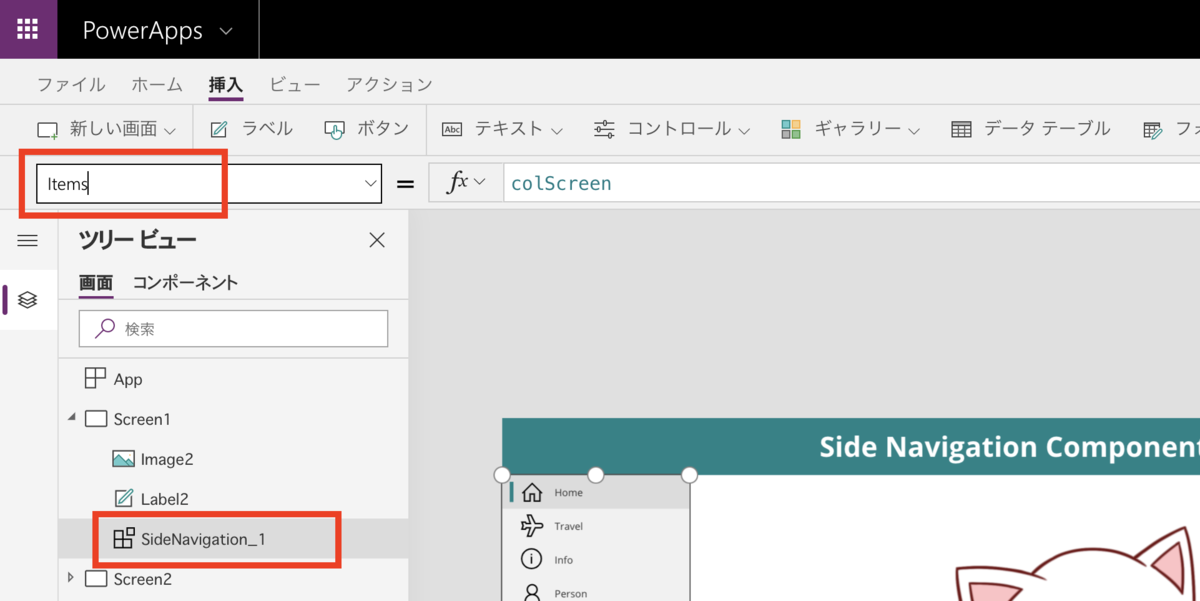
Task: Insert a ボタン control
Action: click(x=378, y=128)
